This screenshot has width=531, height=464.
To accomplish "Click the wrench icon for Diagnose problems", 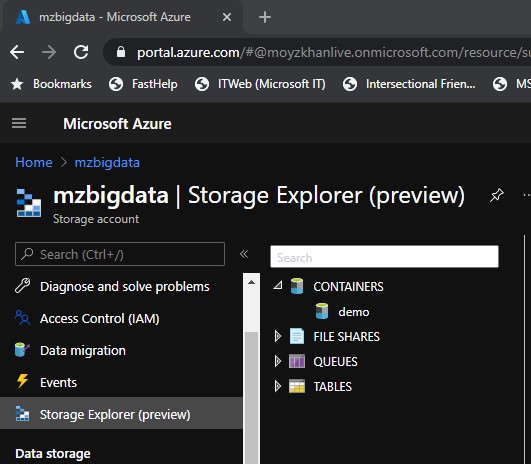I will pos(23,286).
